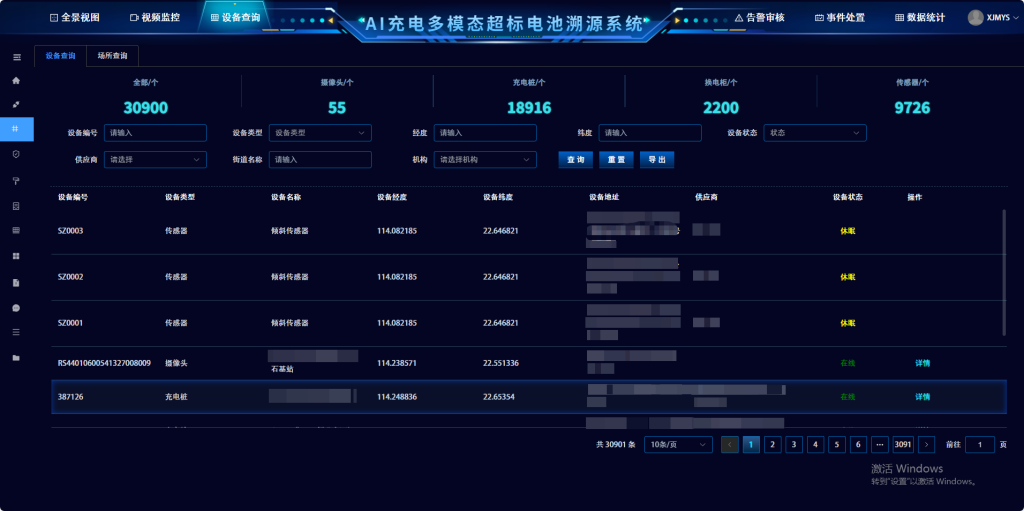This screenshot has height=511, width=1024.
Task: Click the hamburger menu icon in sidebar
Action: pos(16,58)
